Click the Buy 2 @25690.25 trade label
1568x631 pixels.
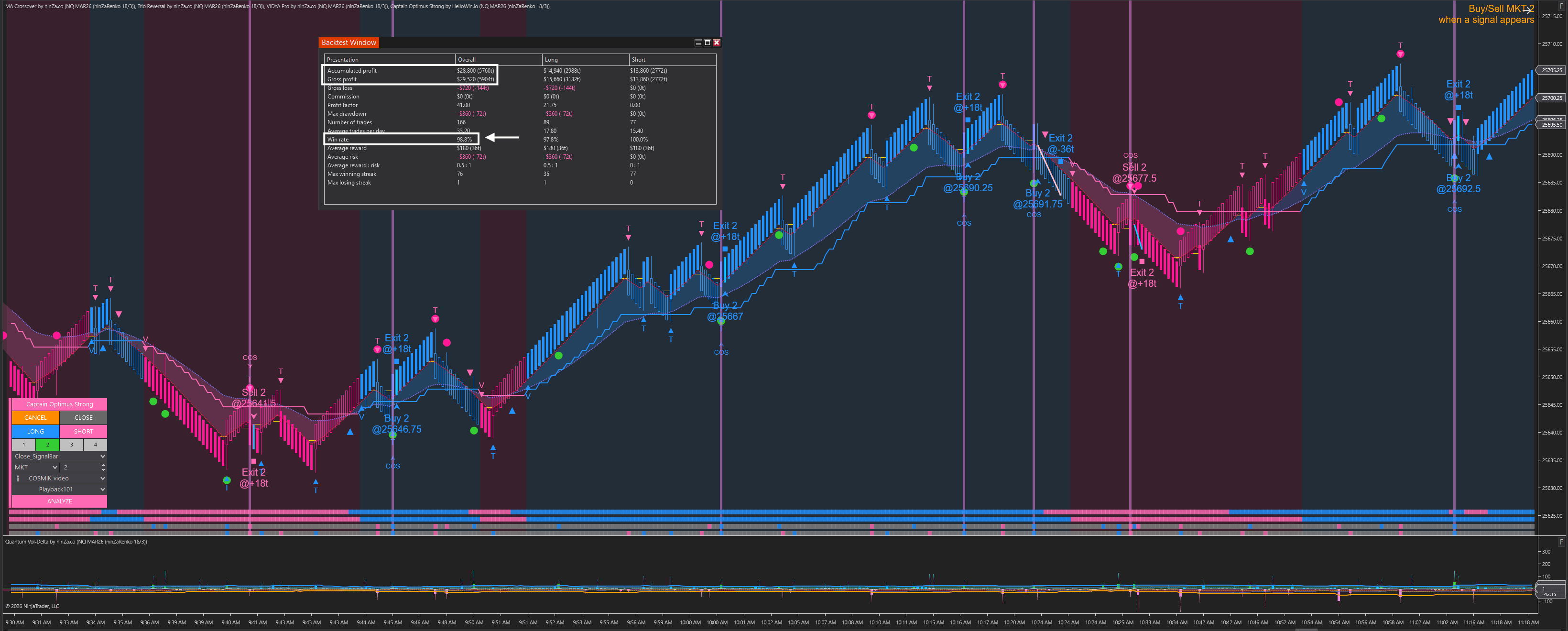[x=968, y=183]
